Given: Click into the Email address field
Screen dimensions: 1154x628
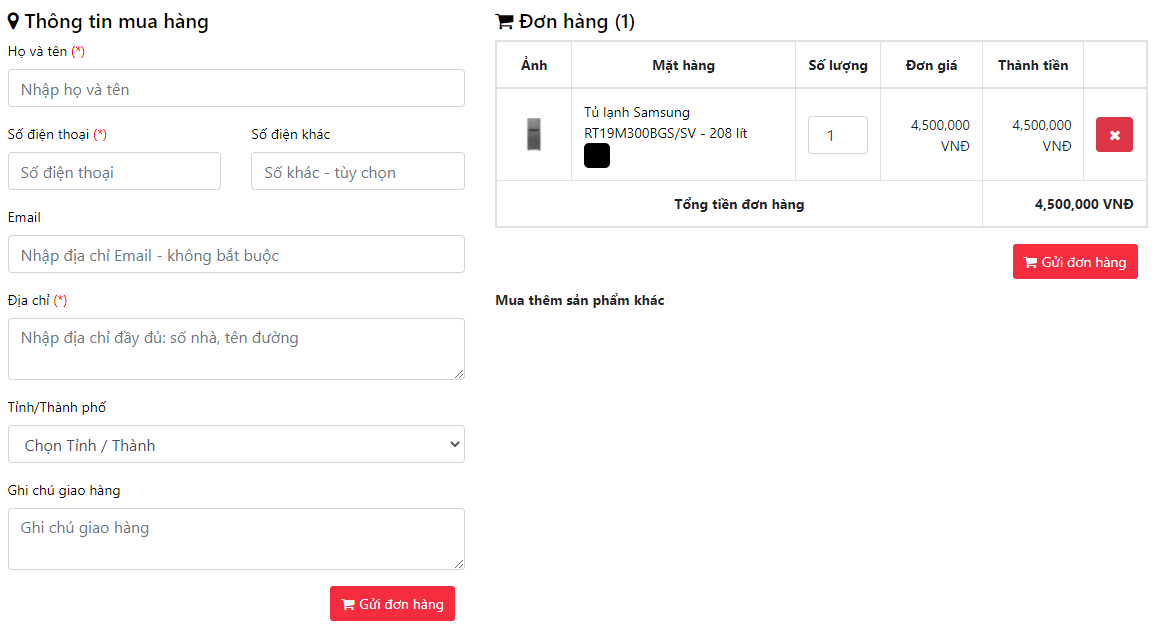Looking at the screenshot, I should pos(236,255).
